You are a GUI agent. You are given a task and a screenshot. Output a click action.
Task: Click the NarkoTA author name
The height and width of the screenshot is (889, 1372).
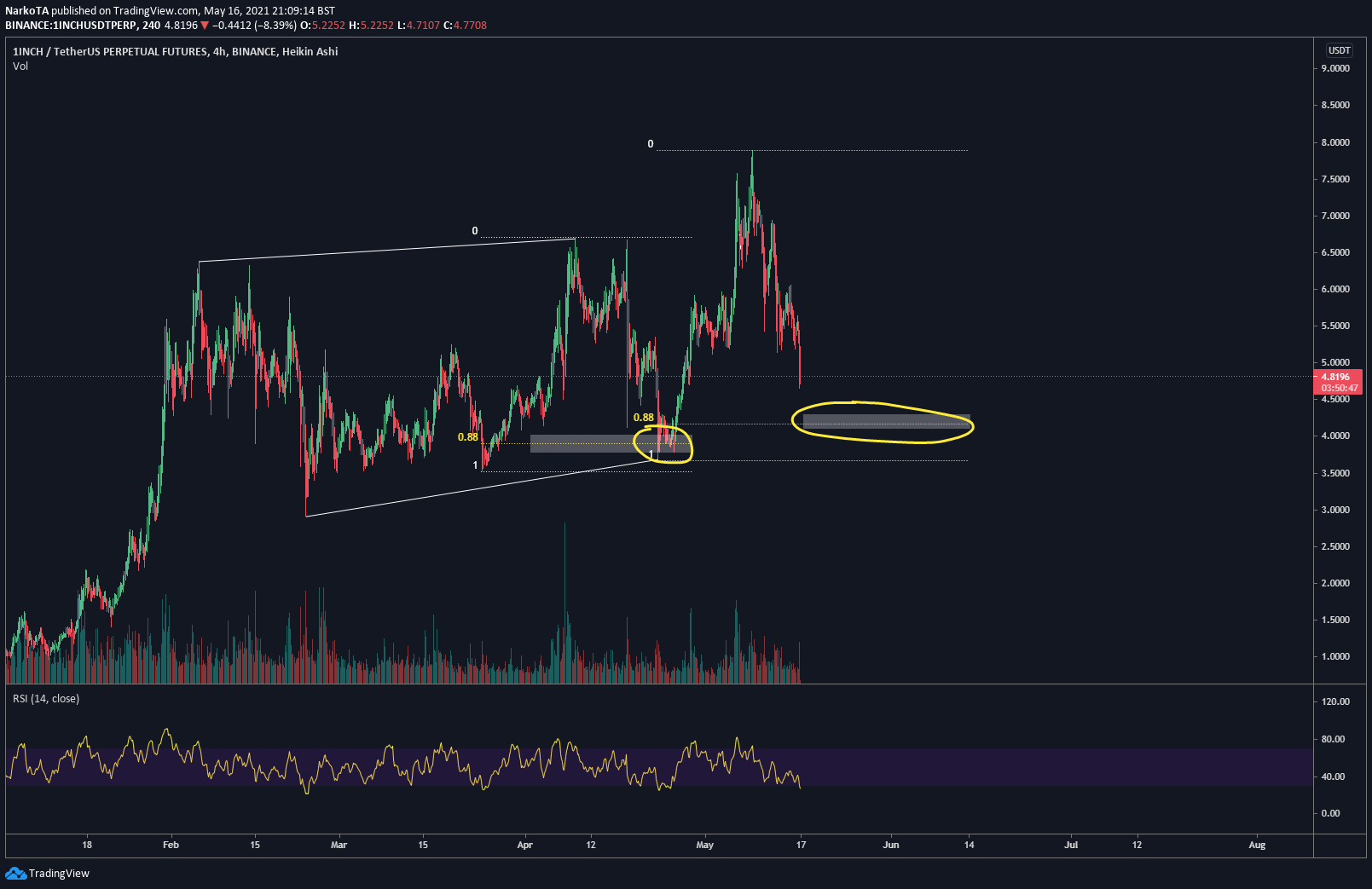(26, 11)
